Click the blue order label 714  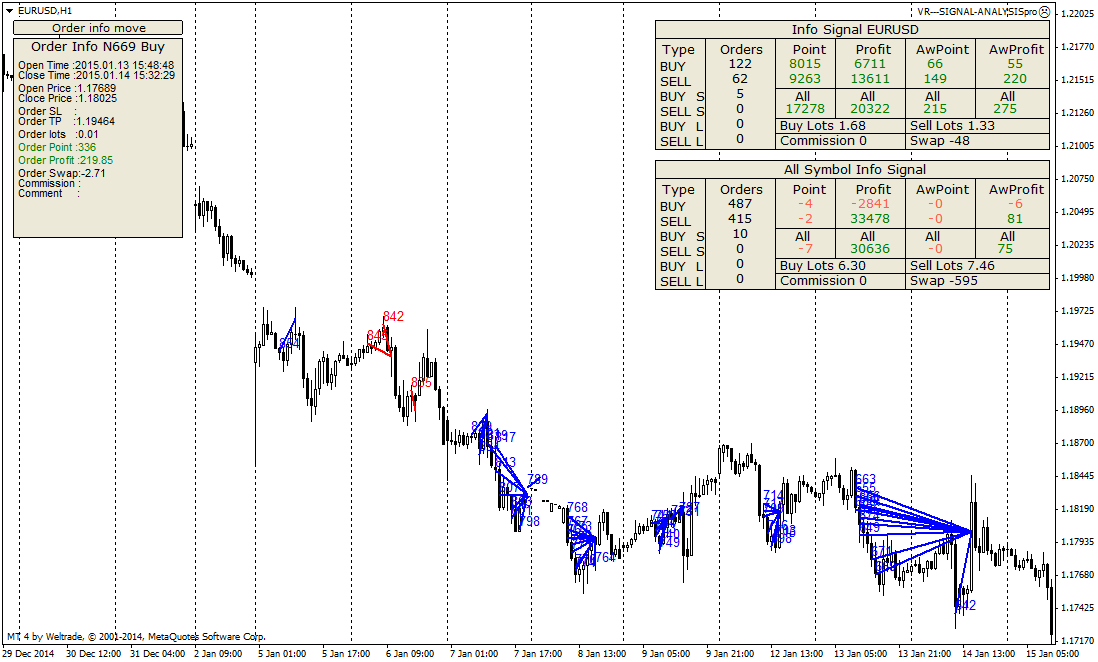pos(773,496)
